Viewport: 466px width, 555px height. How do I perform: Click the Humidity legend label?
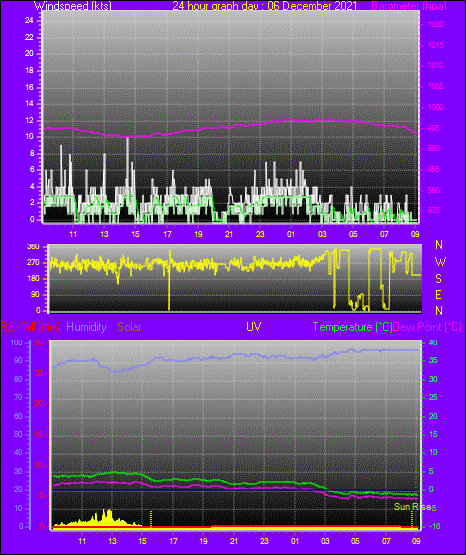[x=86, y=327]
